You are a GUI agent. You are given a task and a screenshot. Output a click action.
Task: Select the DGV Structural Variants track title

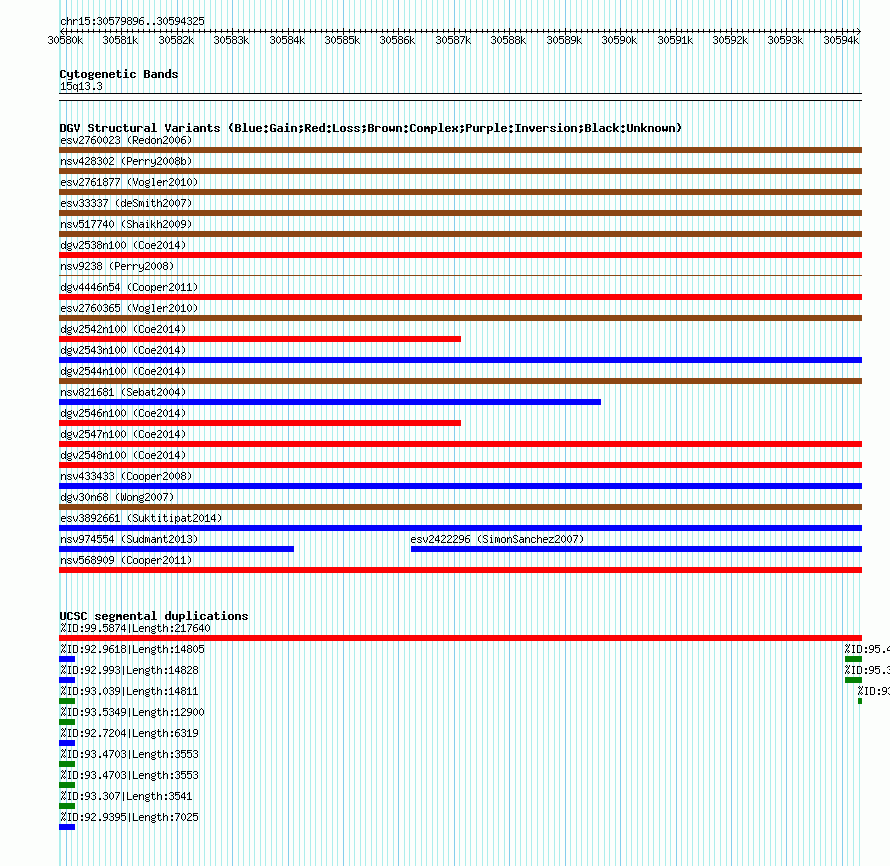point(371,128)
